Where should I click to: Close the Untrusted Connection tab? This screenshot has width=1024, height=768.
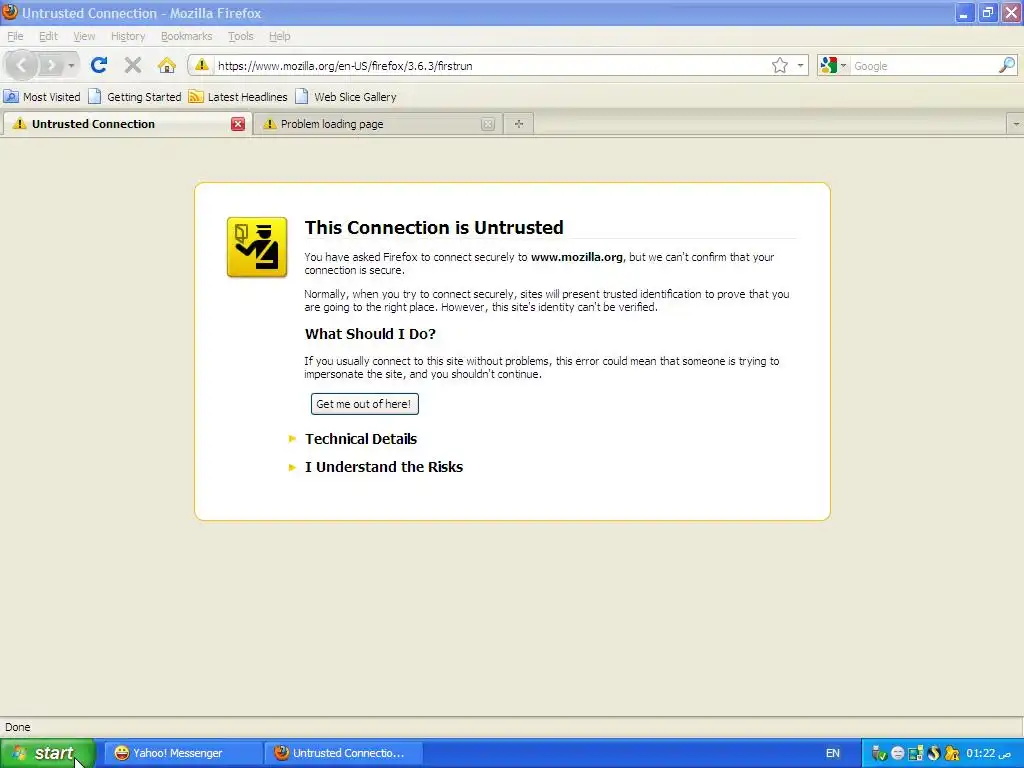(238, 124)
